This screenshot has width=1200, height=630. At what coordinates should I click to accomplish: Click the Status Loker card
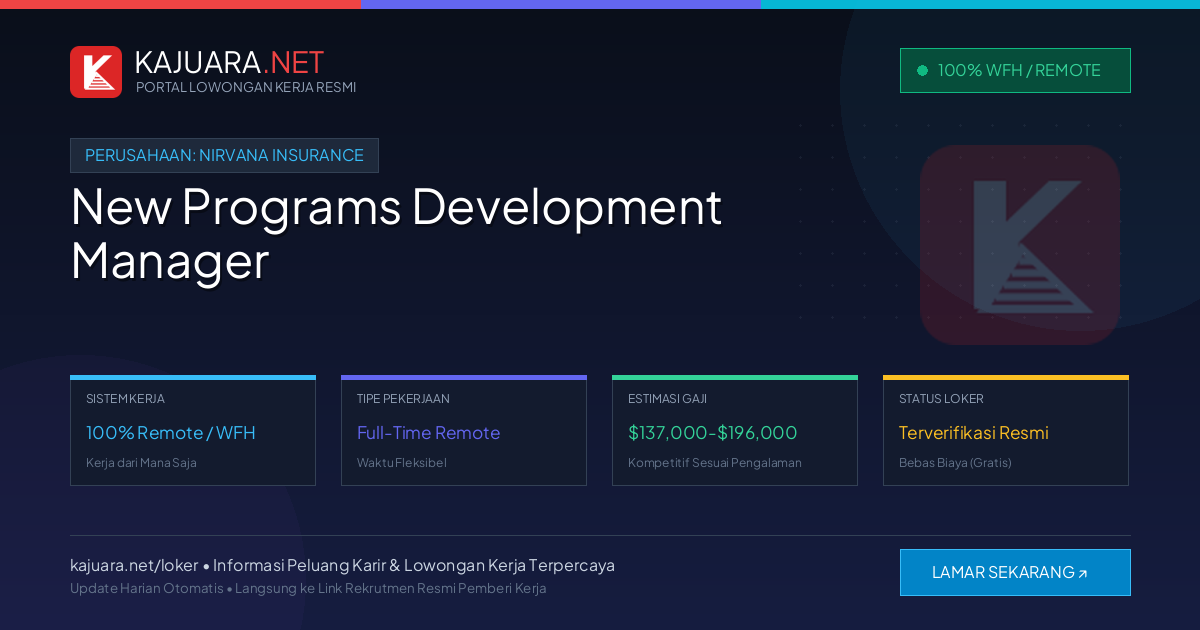(1006, 430)
